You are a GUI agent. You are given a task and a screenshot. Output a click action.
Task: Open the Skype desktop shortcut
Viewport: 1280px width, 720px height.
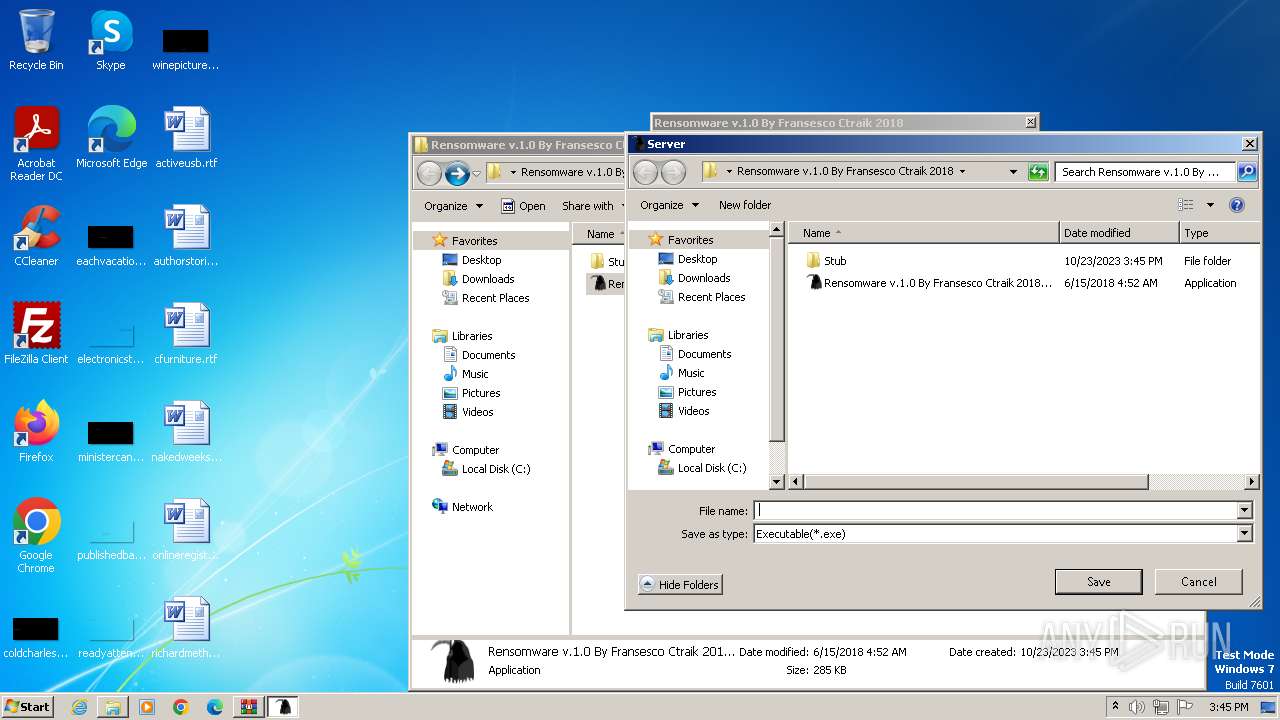[x=110, y=40]
